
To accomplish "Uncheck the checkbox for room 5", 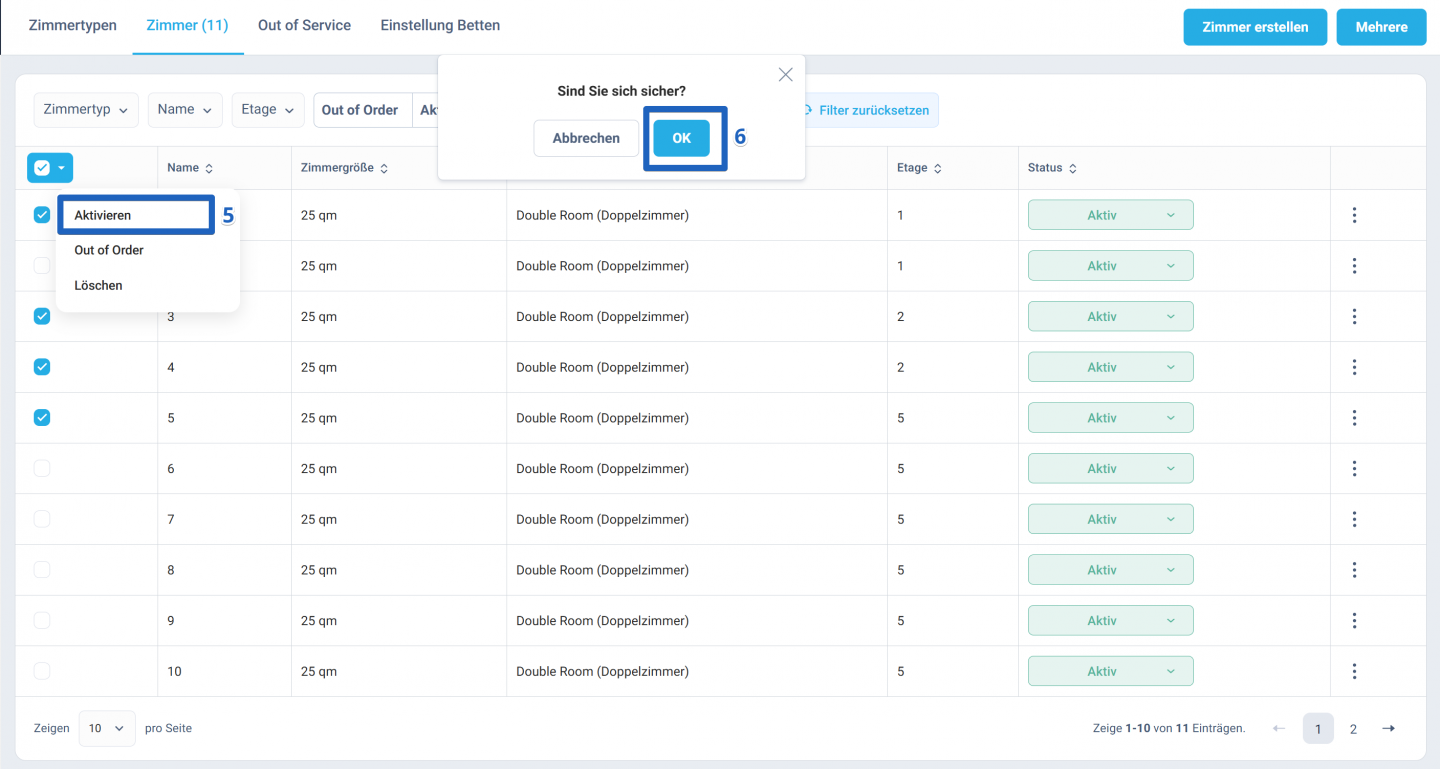I will tap(42, 418).
